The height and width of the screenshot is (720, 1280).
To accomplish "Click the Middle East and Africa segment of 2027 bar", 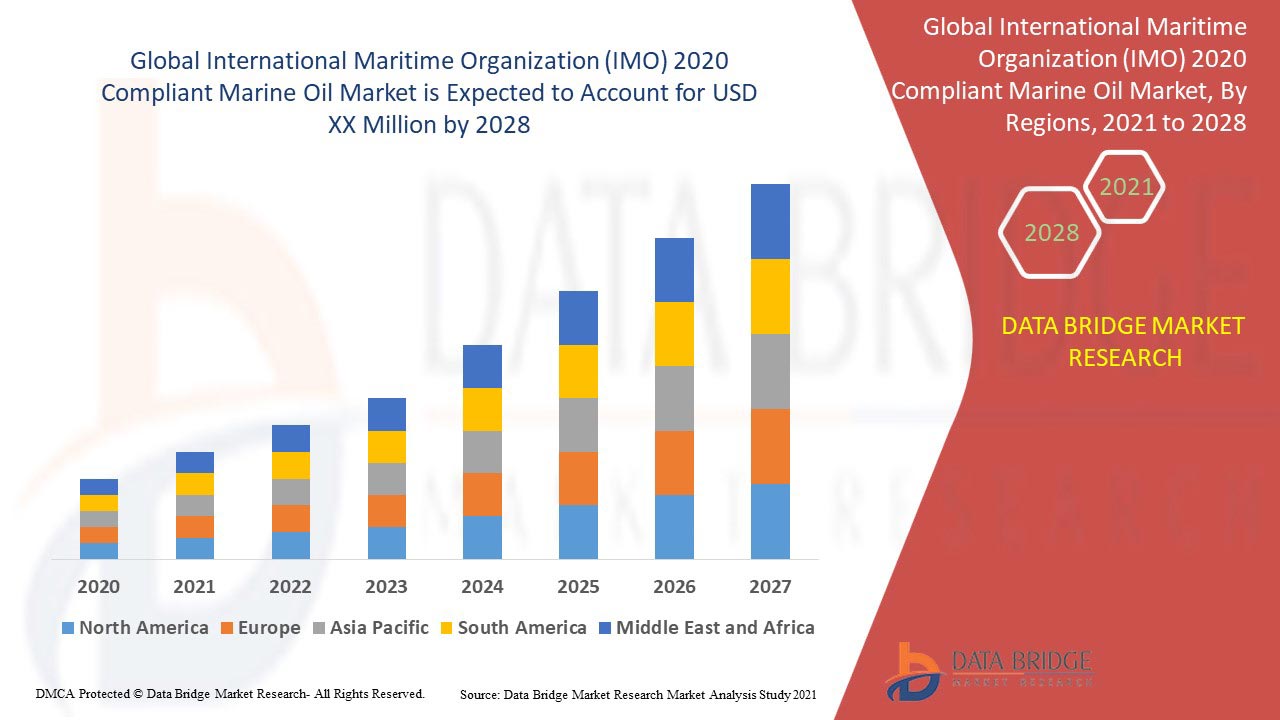I will pos(770,221).
